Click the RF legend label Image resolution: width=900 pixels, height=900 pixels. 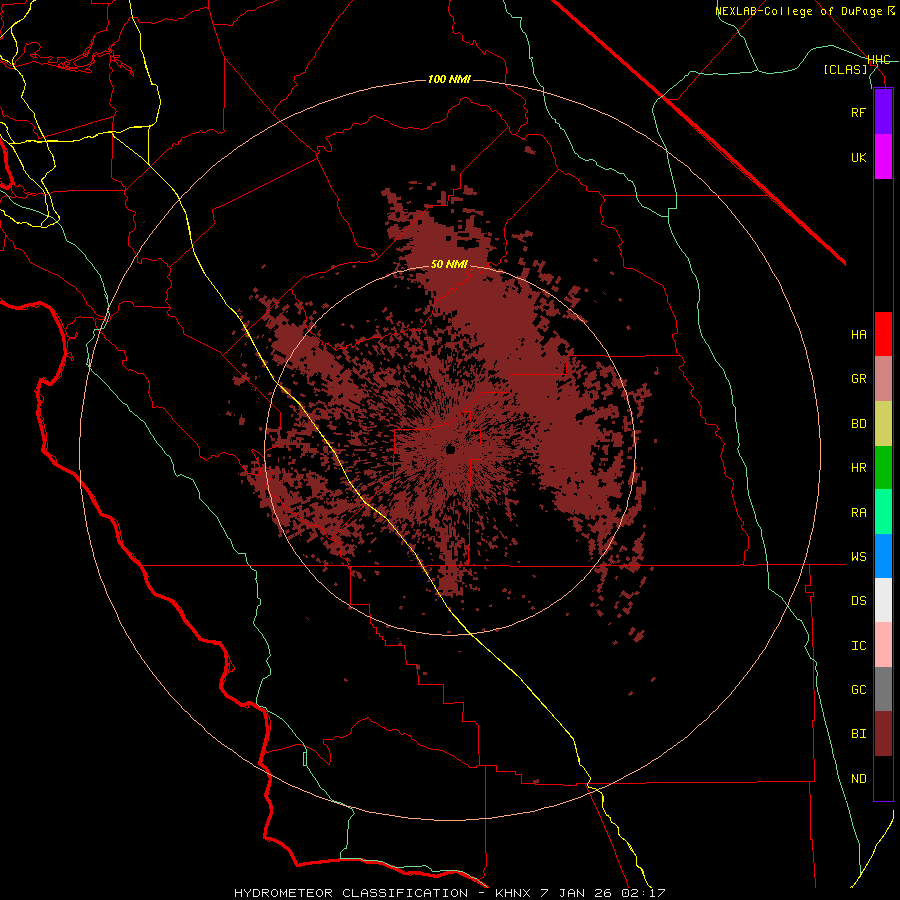(x=858, y=112)
